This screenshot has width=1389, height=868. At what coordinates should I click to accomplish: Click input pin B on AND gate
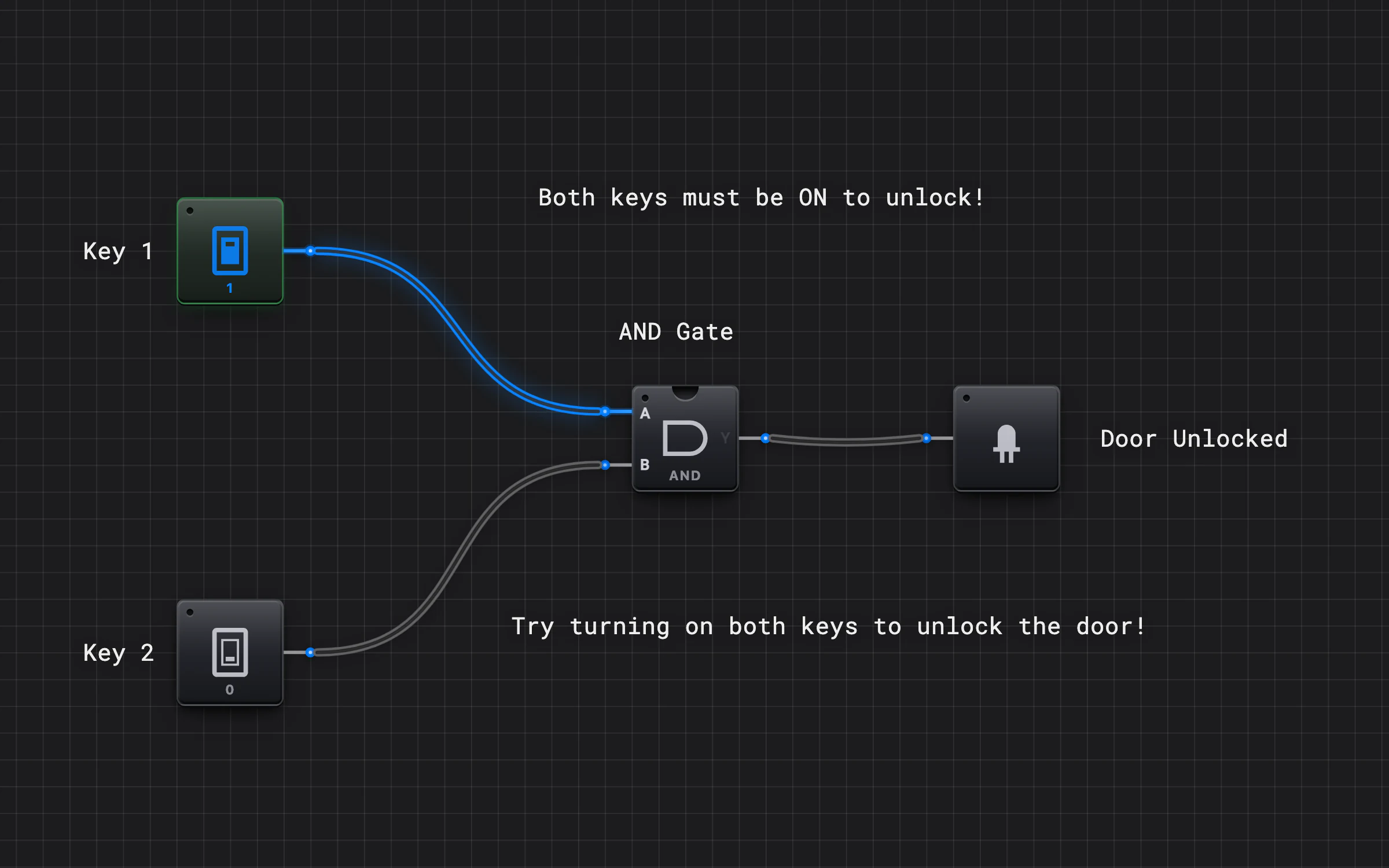click(605, 465)
